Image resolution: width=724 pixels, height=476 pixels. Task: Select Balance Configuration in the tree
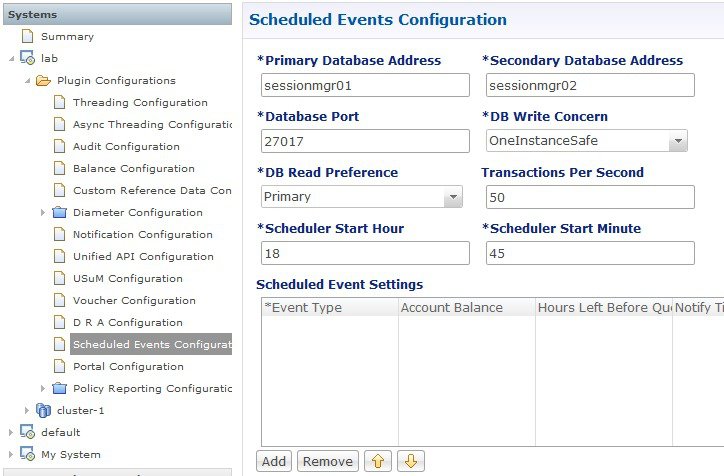click(133, 169)
